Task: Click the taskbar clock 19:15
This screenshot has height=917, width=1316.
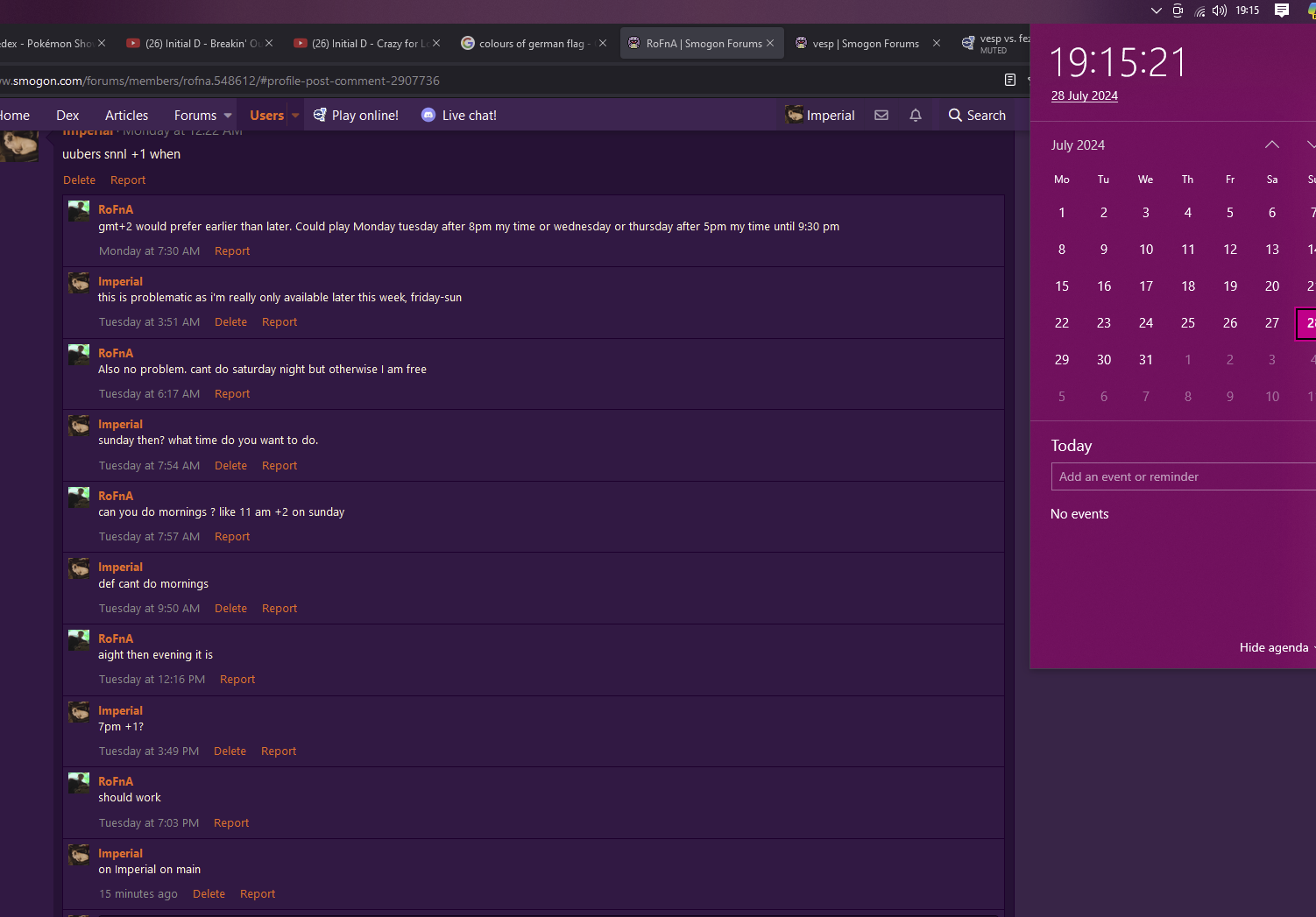Action: [1248, 11]
